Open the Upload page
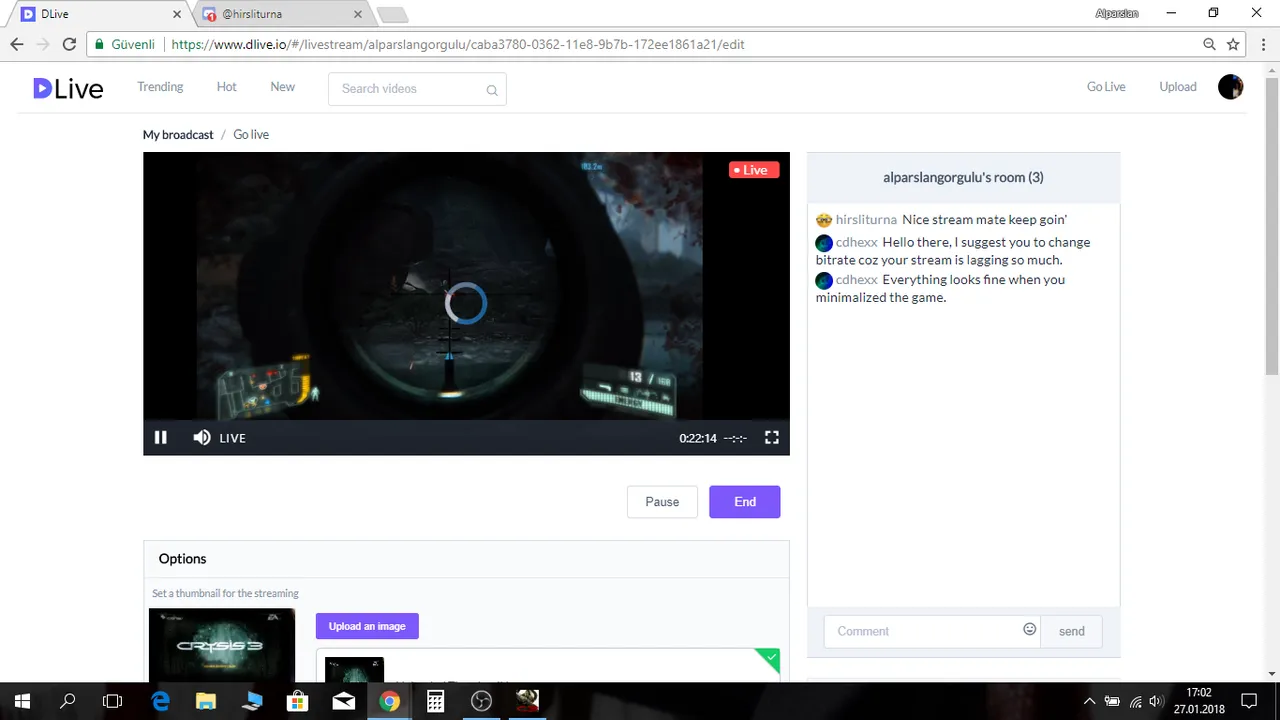The height and width of the screenshot is (720, 1280). [1178, 87]
